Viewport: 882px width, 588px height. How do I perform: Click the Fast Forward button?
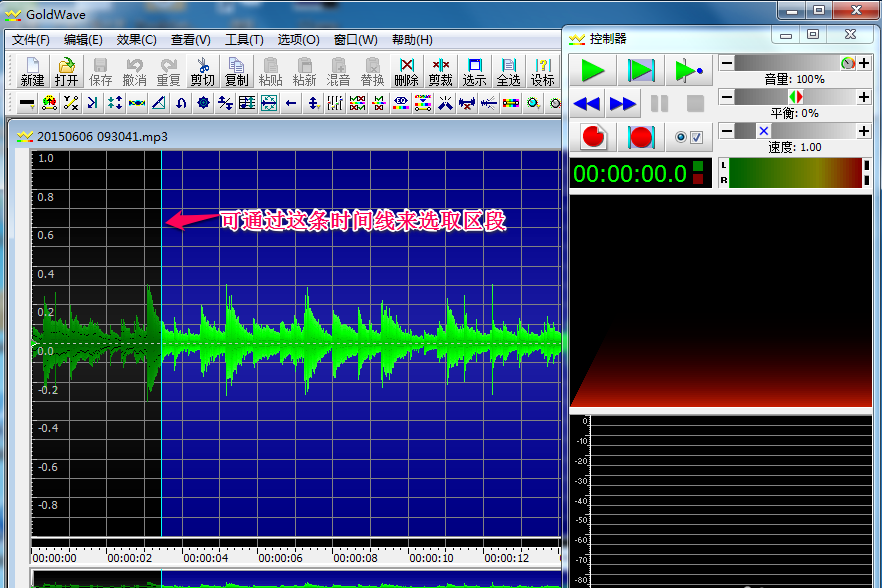[x=623, y=103]
